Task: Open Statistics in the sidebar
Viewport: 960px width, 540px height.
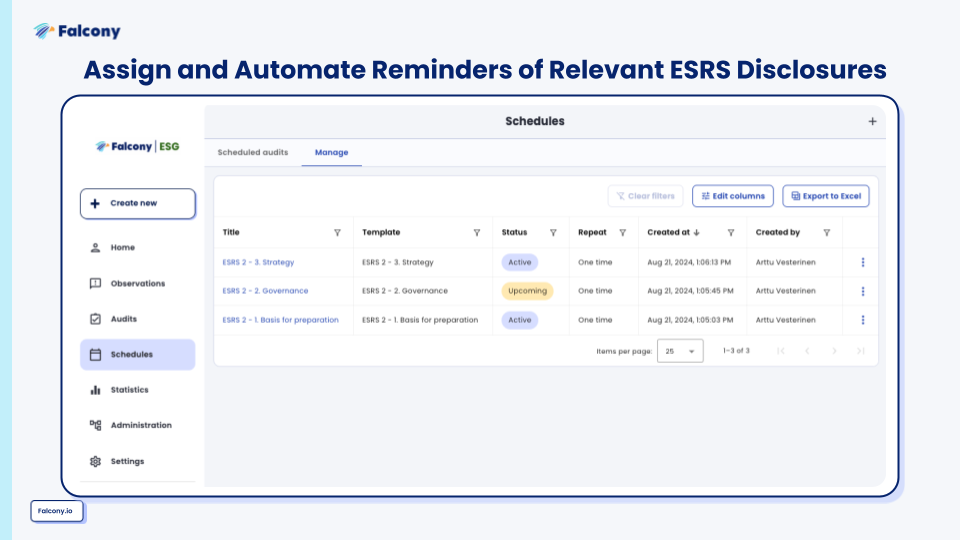Action: pyautogui.click(x=138, y=390)
